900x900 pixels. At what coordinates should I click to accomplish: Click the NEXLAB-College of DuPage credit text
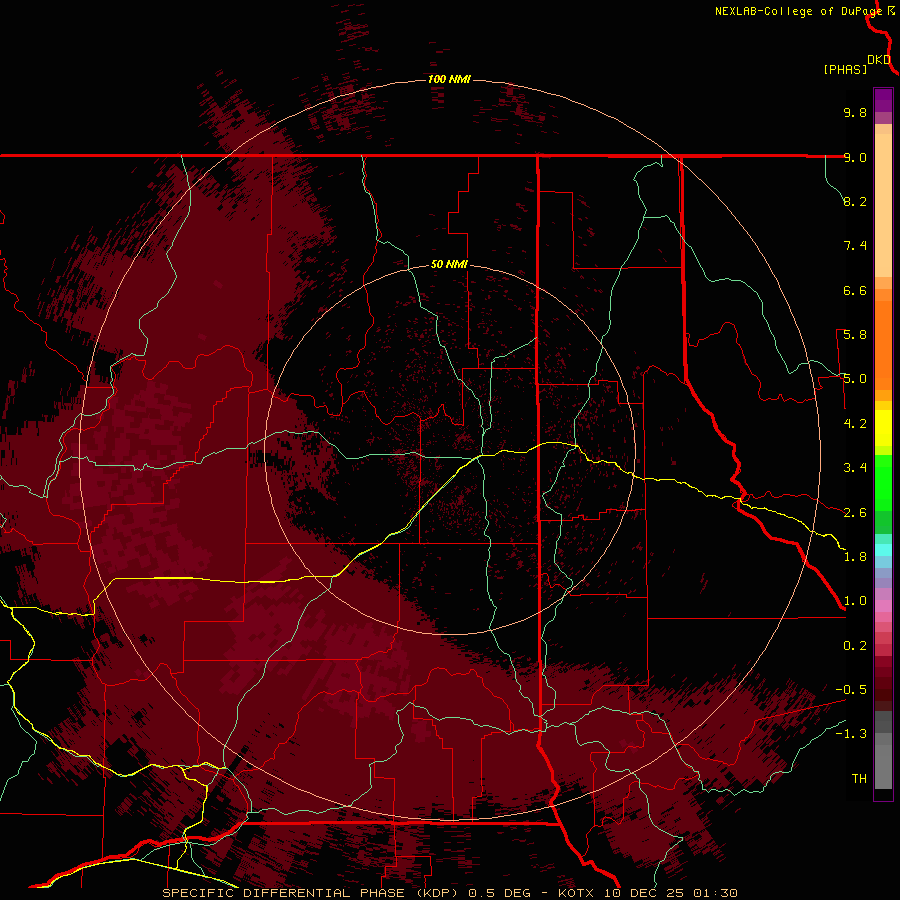point(800,11)
